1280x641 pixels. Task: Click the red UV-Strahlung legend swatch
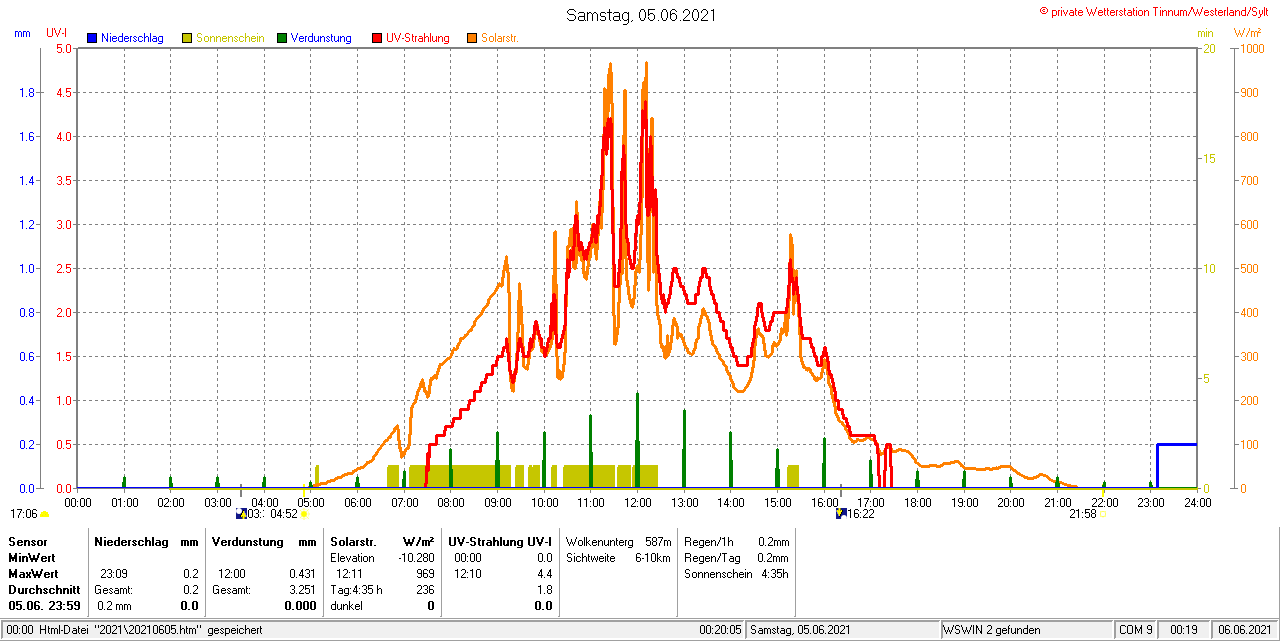pos(377,38)
